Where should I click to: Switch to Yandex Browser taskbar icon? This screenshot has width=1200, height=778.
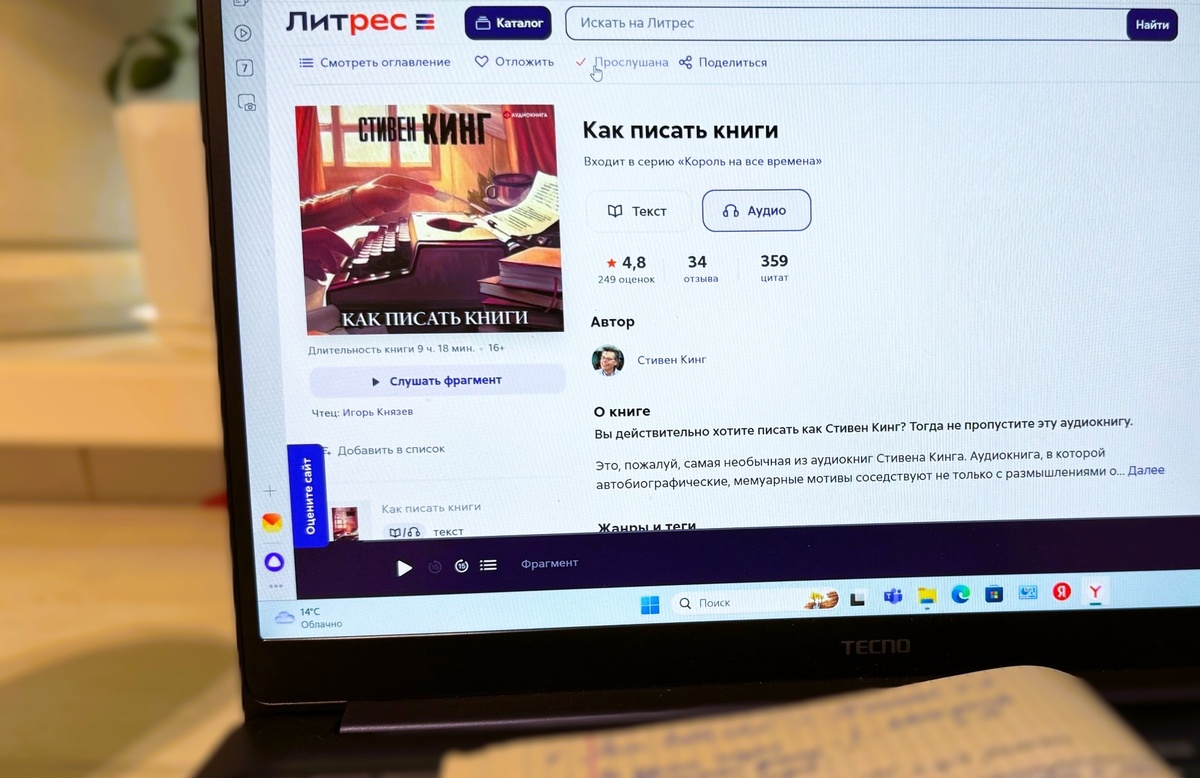point(1096,592)
